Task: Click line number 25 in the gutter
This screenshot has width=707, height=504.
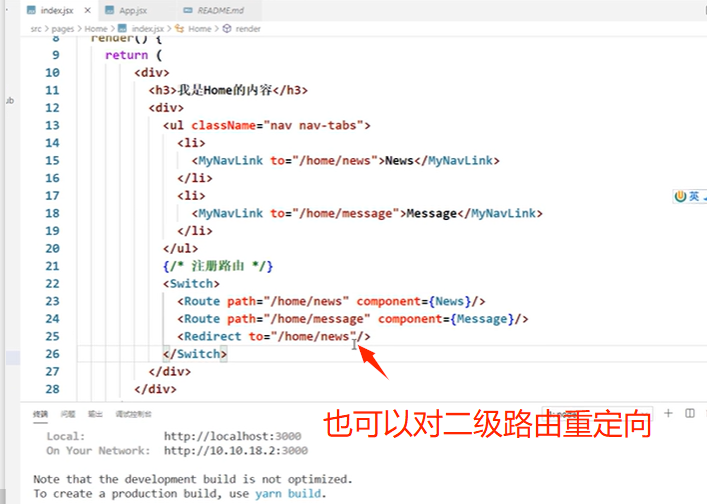Action: 52,336
